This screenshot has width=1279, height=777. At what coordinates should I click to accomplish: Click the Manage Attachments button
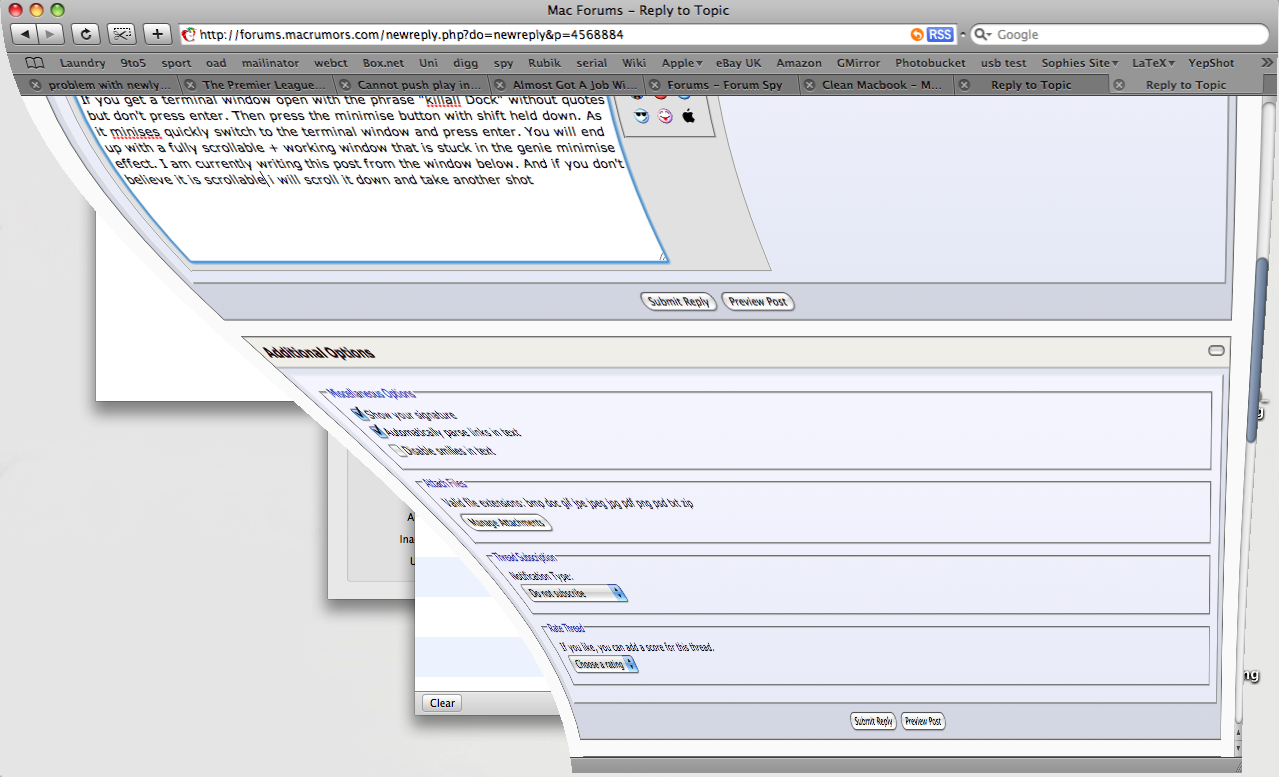click(507, 523)
